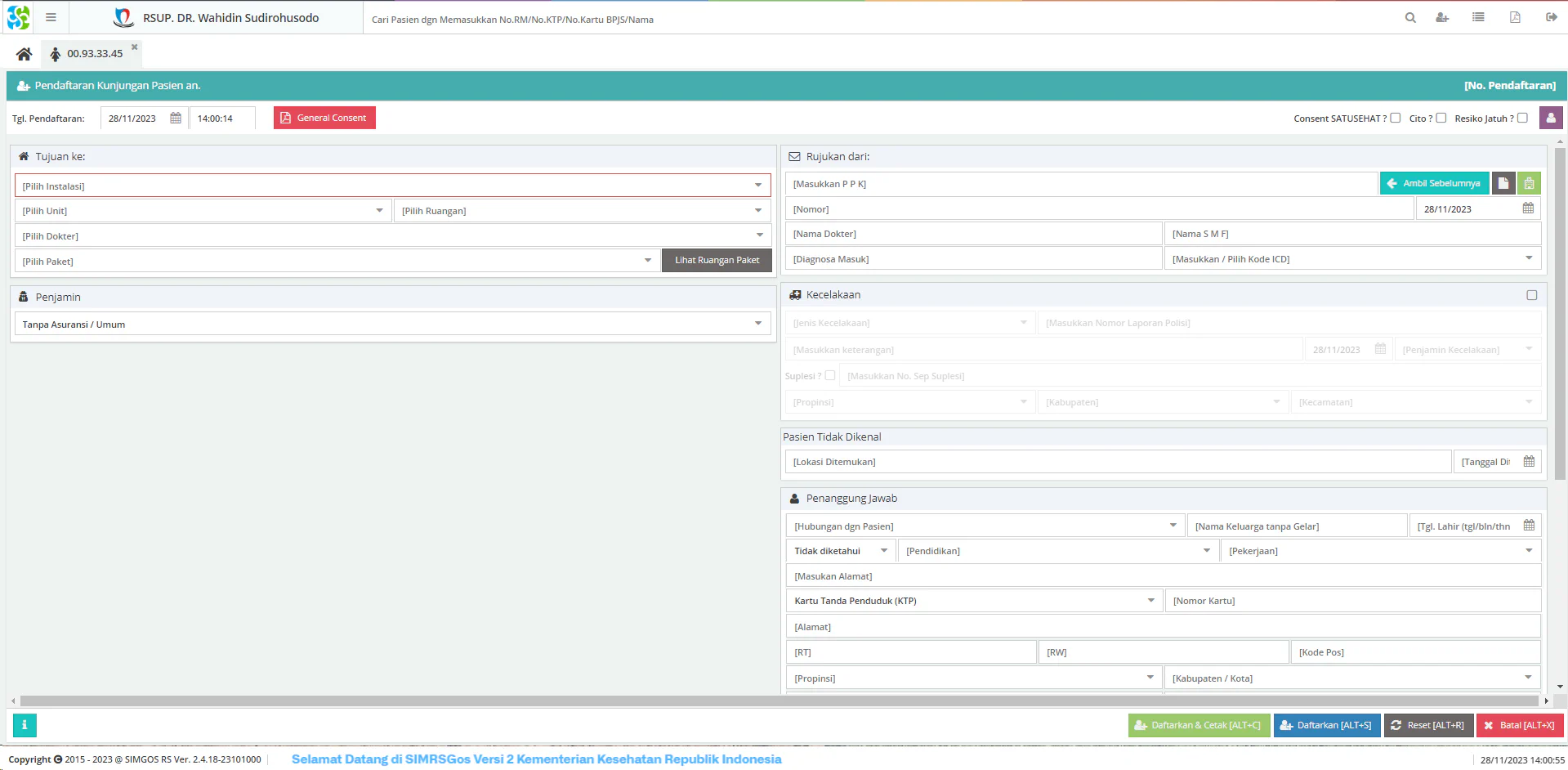Click the teal info icon at bottom
The height and width of the screenshot is (770, 1568).
point(25,725)
